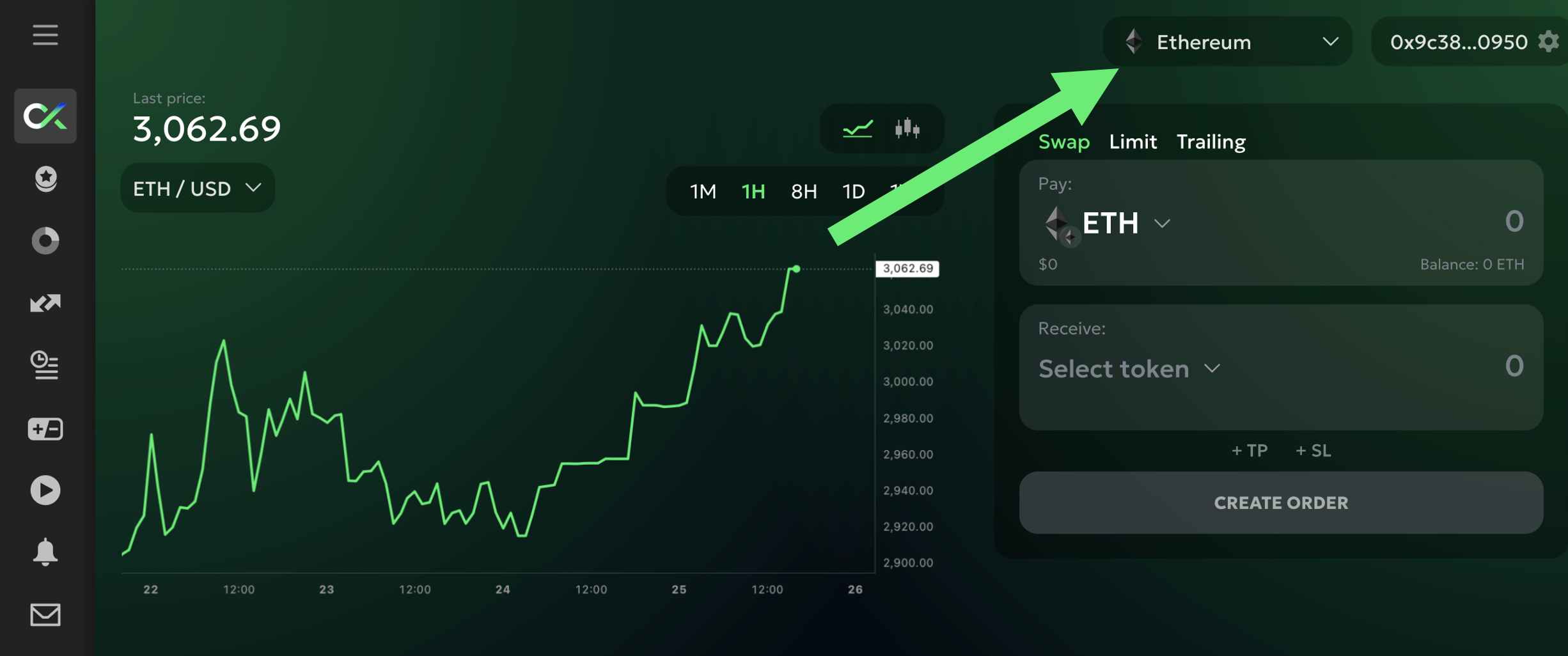Viewport: 1568px width, 656px height.
Task: Open the Select token dropdown
Action: 1129,369
